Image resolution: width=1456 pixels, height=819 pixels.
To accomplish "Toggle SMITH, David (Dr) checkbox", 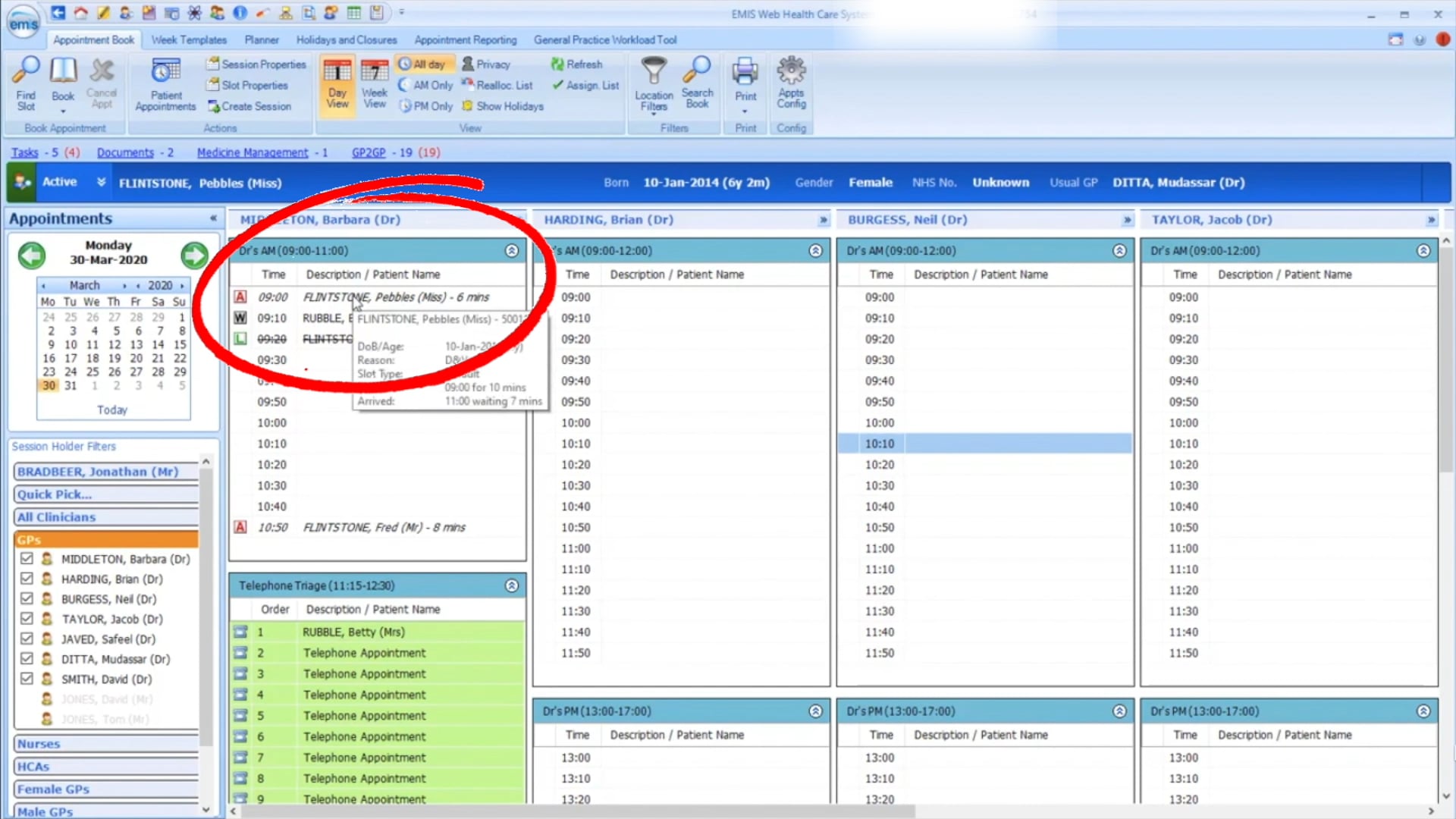I will [27, 679].
